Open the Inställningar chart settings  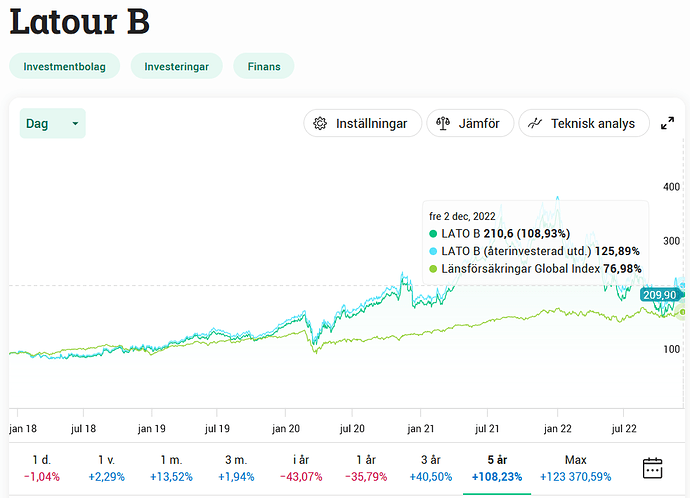tap(363, 123)
